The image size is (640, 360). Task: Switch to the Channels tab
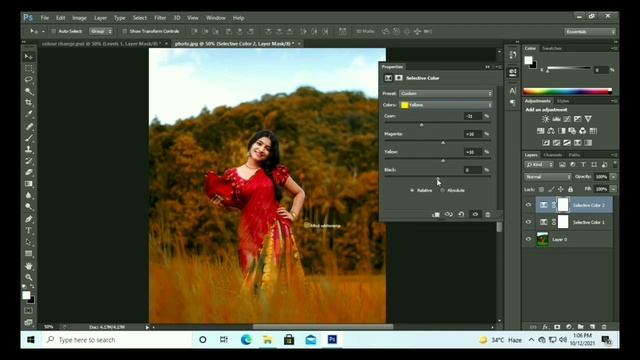553,155
